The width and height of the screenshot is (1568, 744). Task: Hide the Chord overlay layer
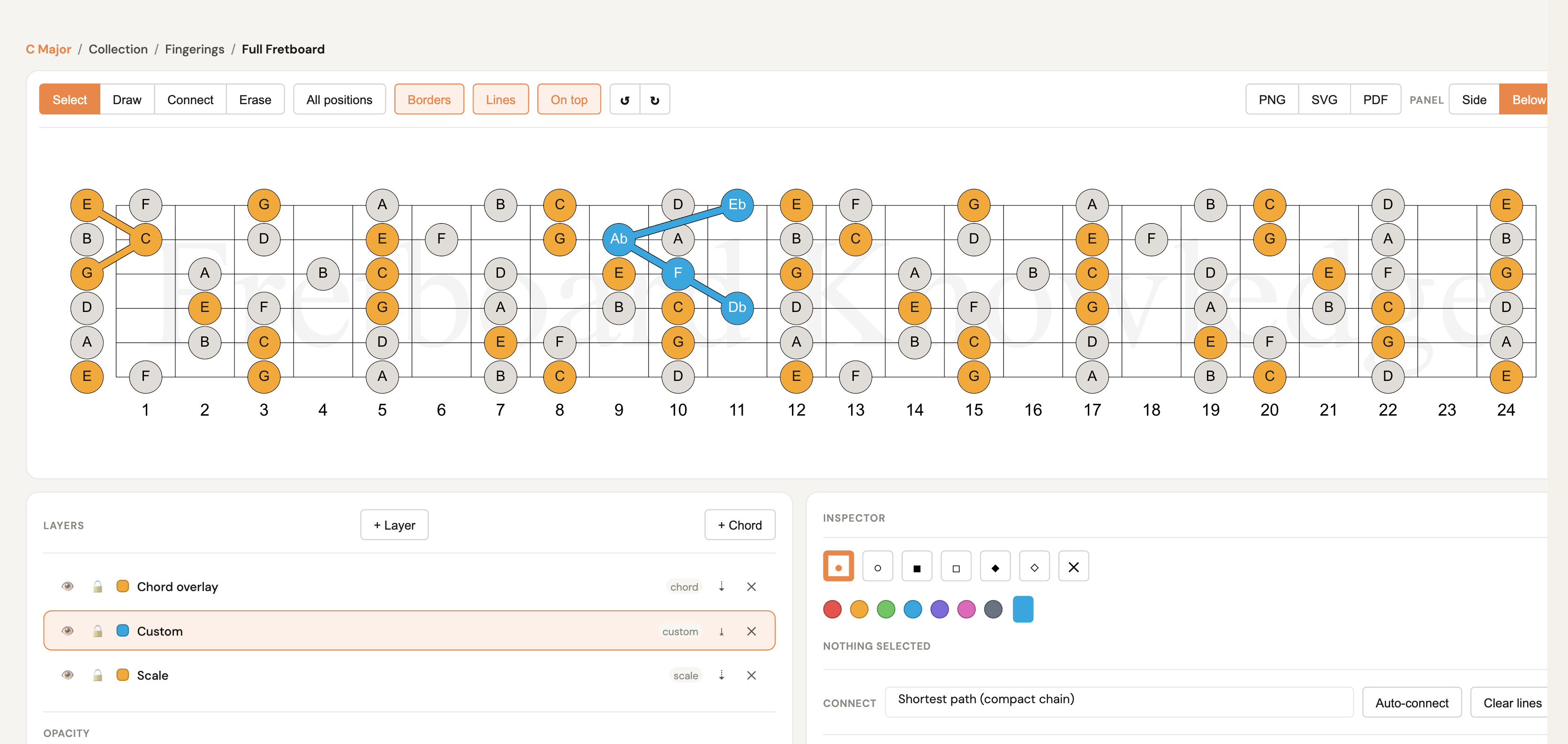pos(68,586)
